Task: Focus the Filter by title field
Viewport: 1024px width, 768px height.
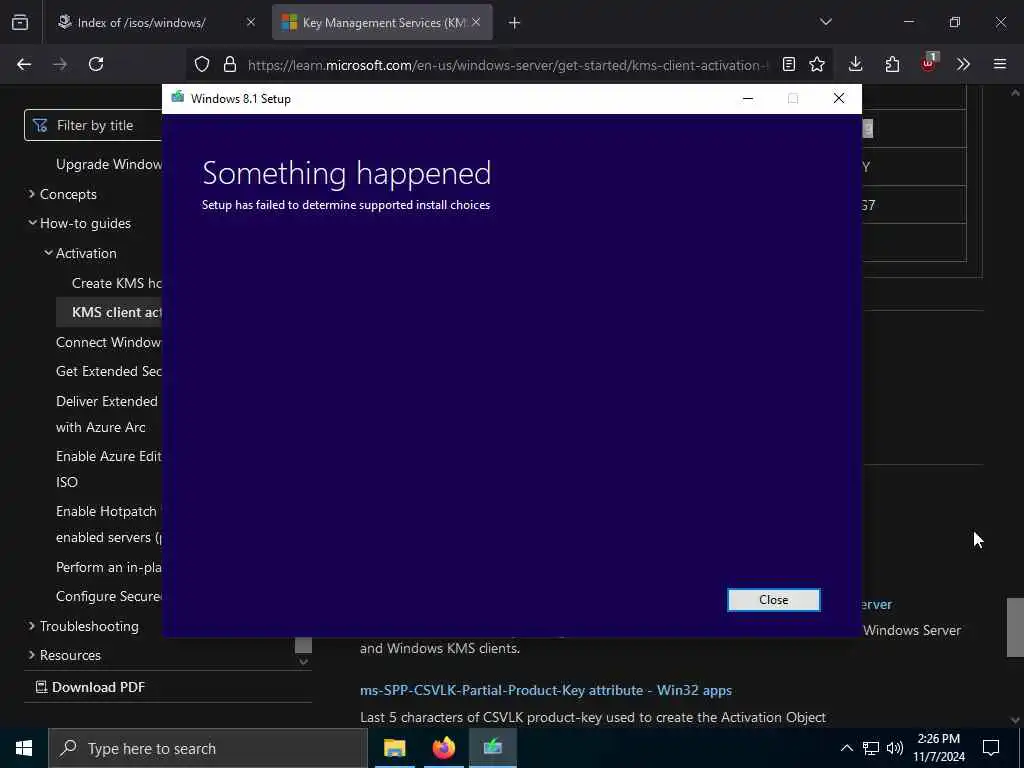Action: (x=93, y=125)
